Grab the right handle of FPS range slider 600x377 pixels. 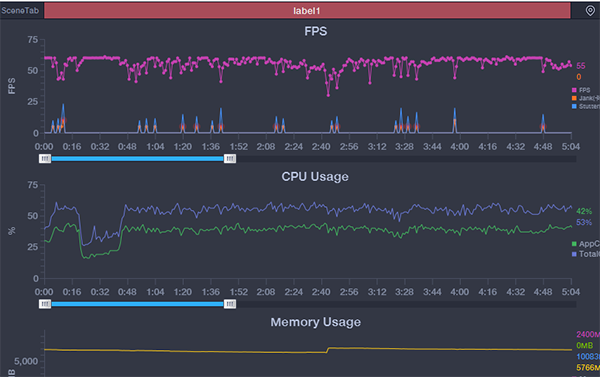[x=230, y=158]
